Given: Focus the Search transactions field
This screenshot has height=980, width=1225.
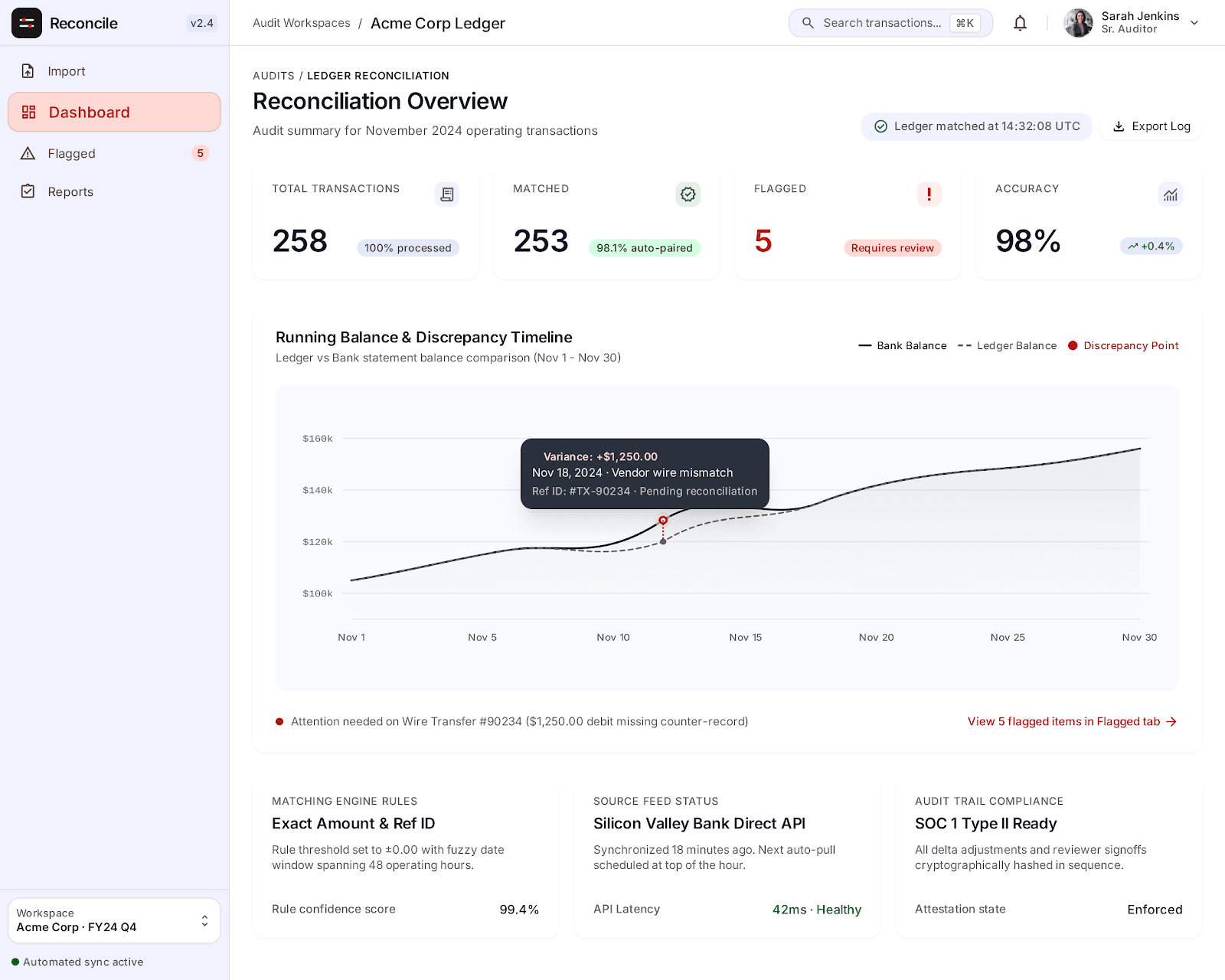Looking at the screenshot, I should pos(890,23).
